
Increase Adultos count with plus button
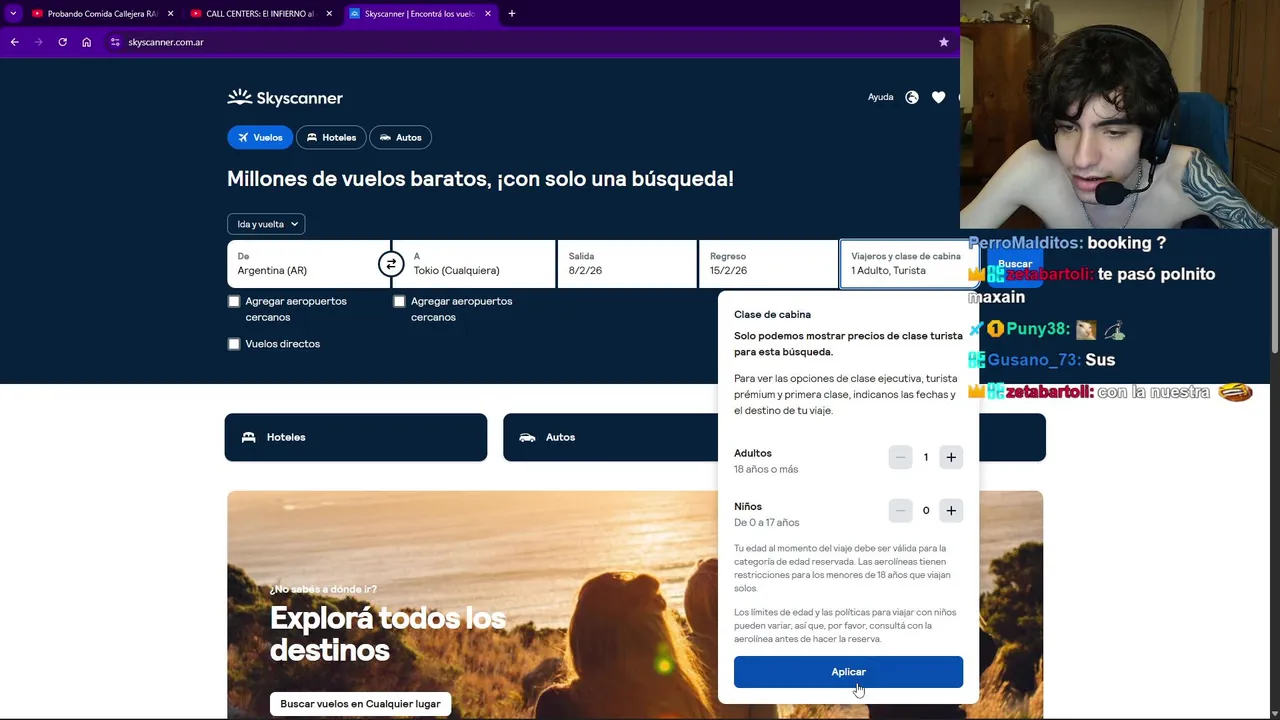coord(951,457)
